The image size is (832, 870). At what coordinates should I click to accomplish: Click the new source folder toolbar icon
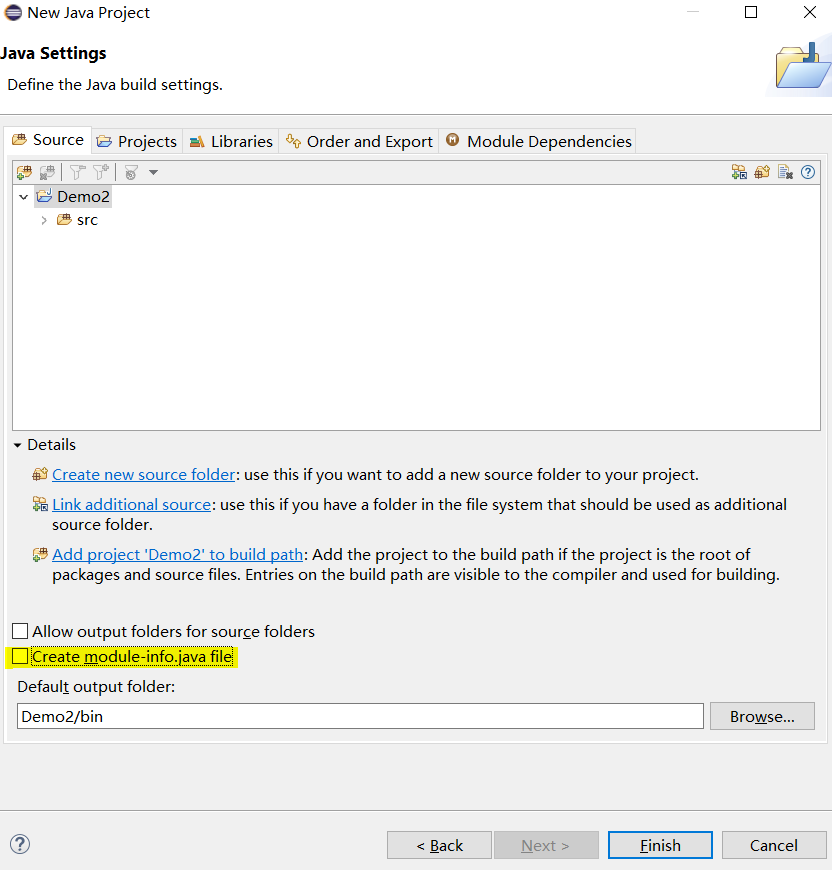tap(762, 172)
